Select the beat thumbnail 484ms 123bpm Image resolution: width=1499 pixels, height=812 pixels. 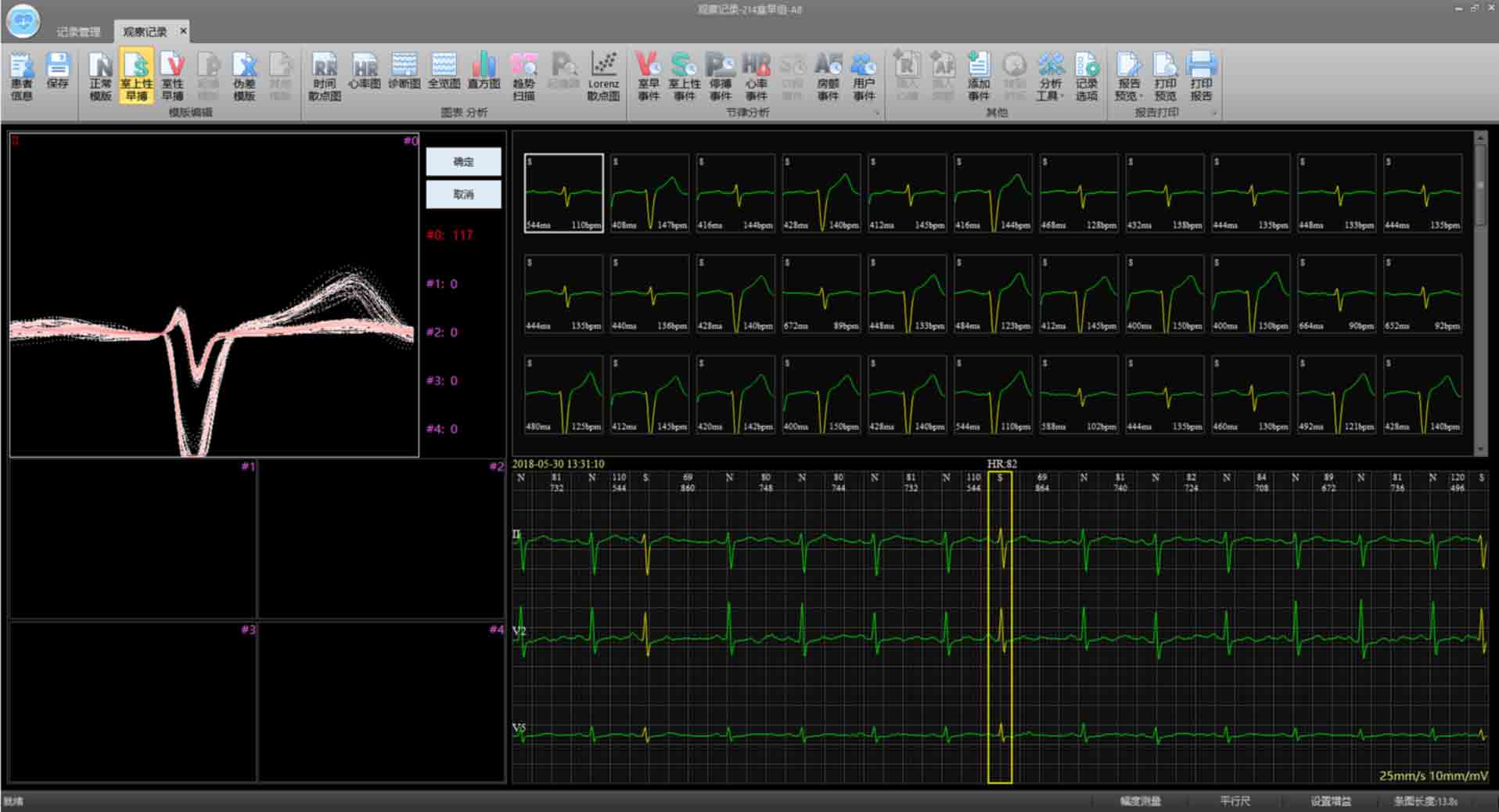pyautogui.click(x=993, y=294)
